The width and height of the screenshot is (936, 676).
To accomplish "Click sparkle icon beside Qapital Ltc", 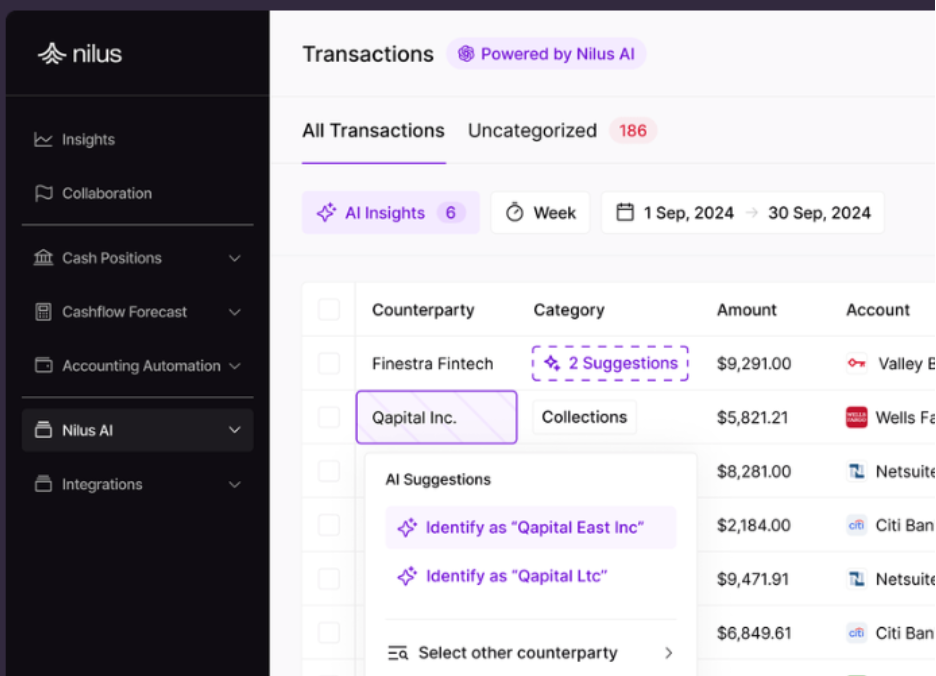I will click(x=407, y=576).
